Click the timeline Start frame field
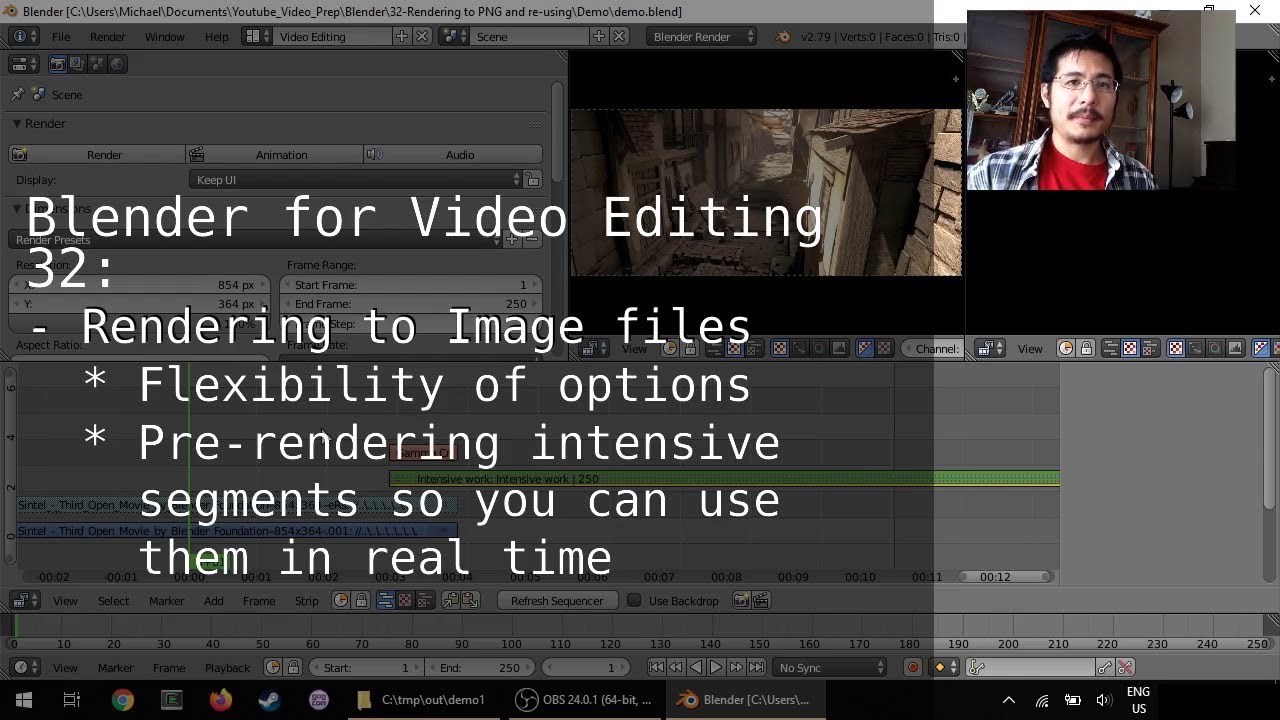 [x=366, y=667]
